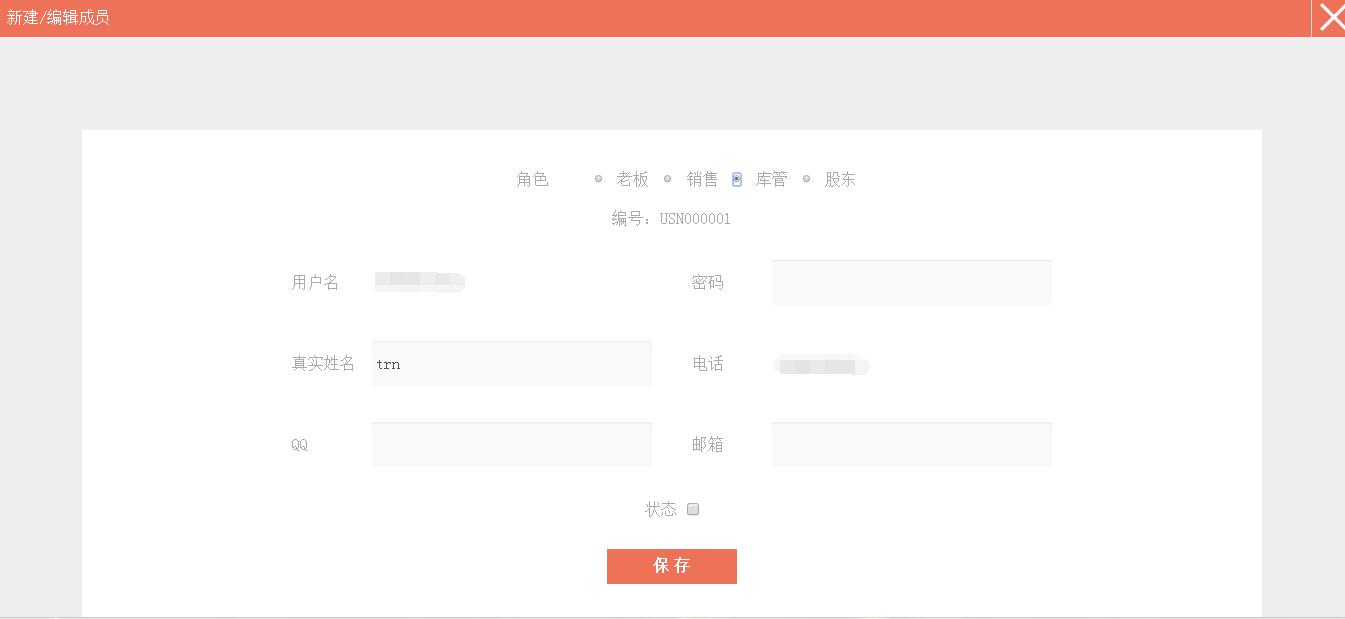Click the QQ input field
Screen dimensions: 1345x619
pyautogui.click(x=511, y=444)
